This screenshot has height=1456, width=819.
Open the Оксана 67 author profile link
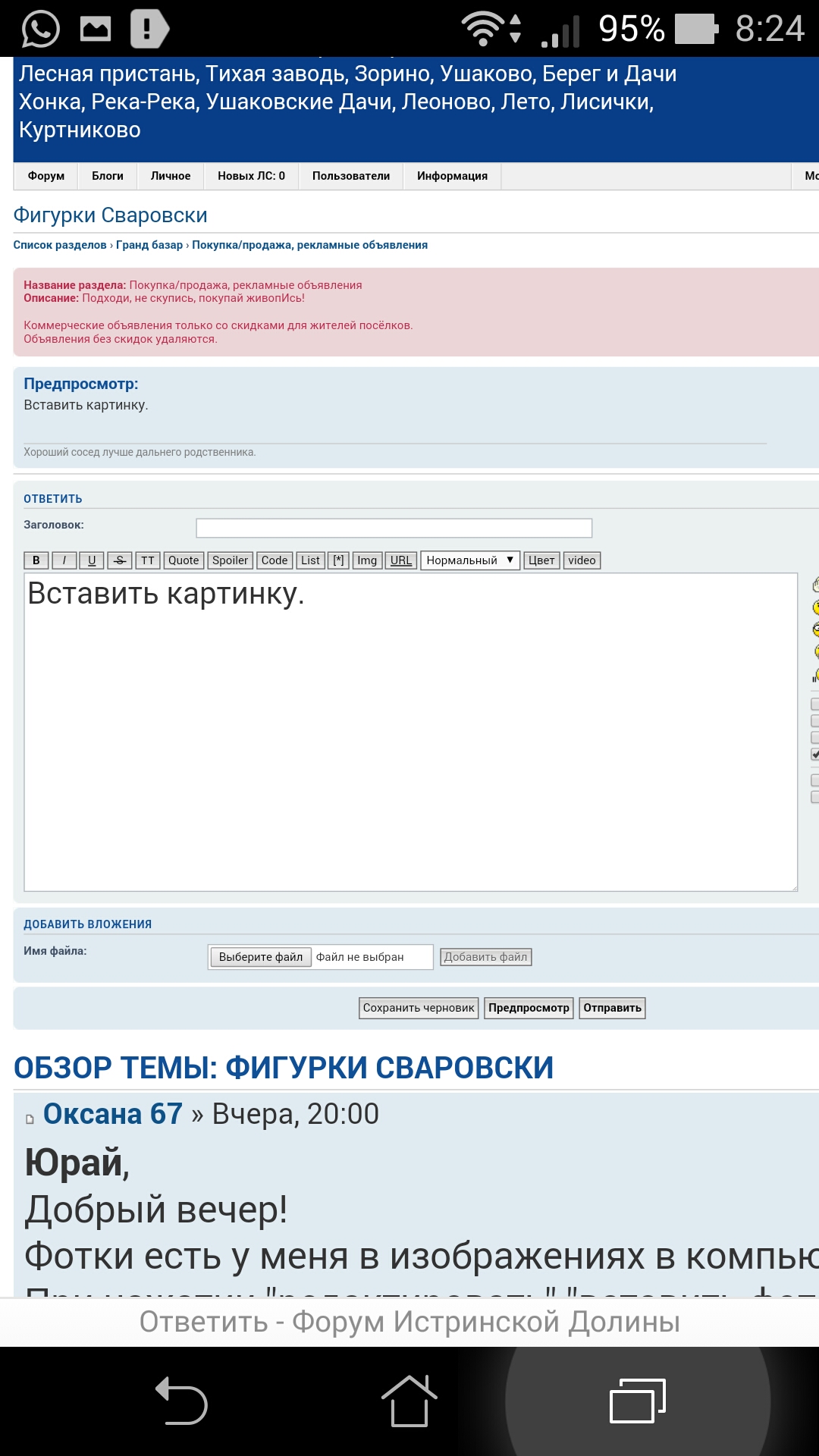click(113, 1114)
